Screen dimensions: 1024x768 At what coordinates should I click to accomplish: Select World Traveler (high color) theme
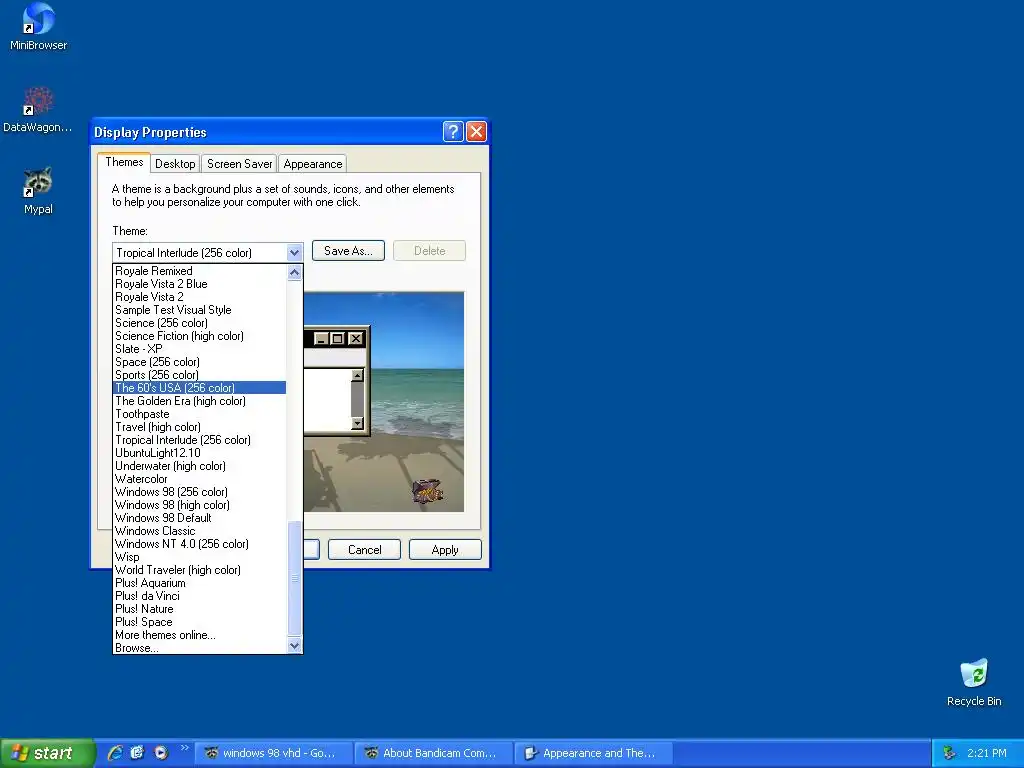200,570
